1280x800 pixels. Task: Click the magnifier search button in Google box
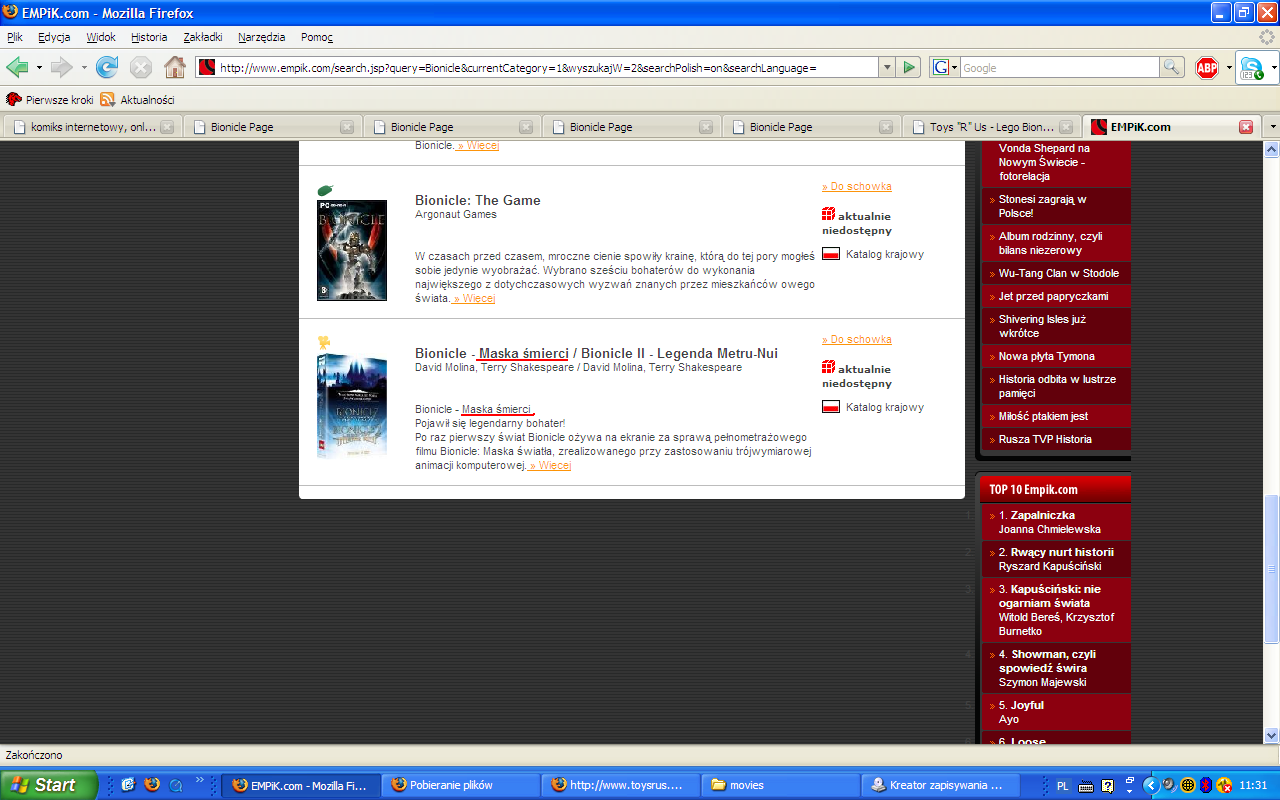coord(1172,67)
